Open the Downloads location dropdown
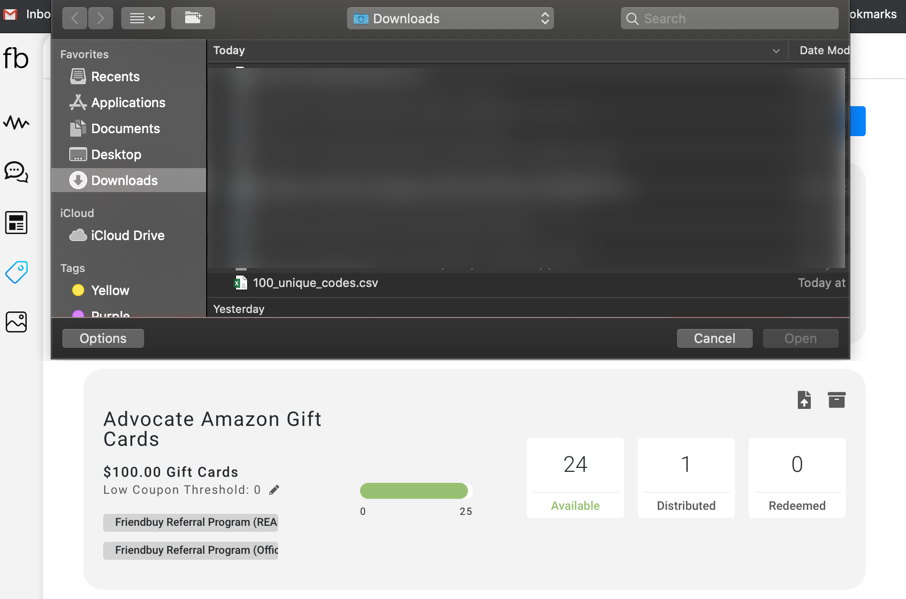Screen dimensions: 906x599 click(x=450, y=18)
